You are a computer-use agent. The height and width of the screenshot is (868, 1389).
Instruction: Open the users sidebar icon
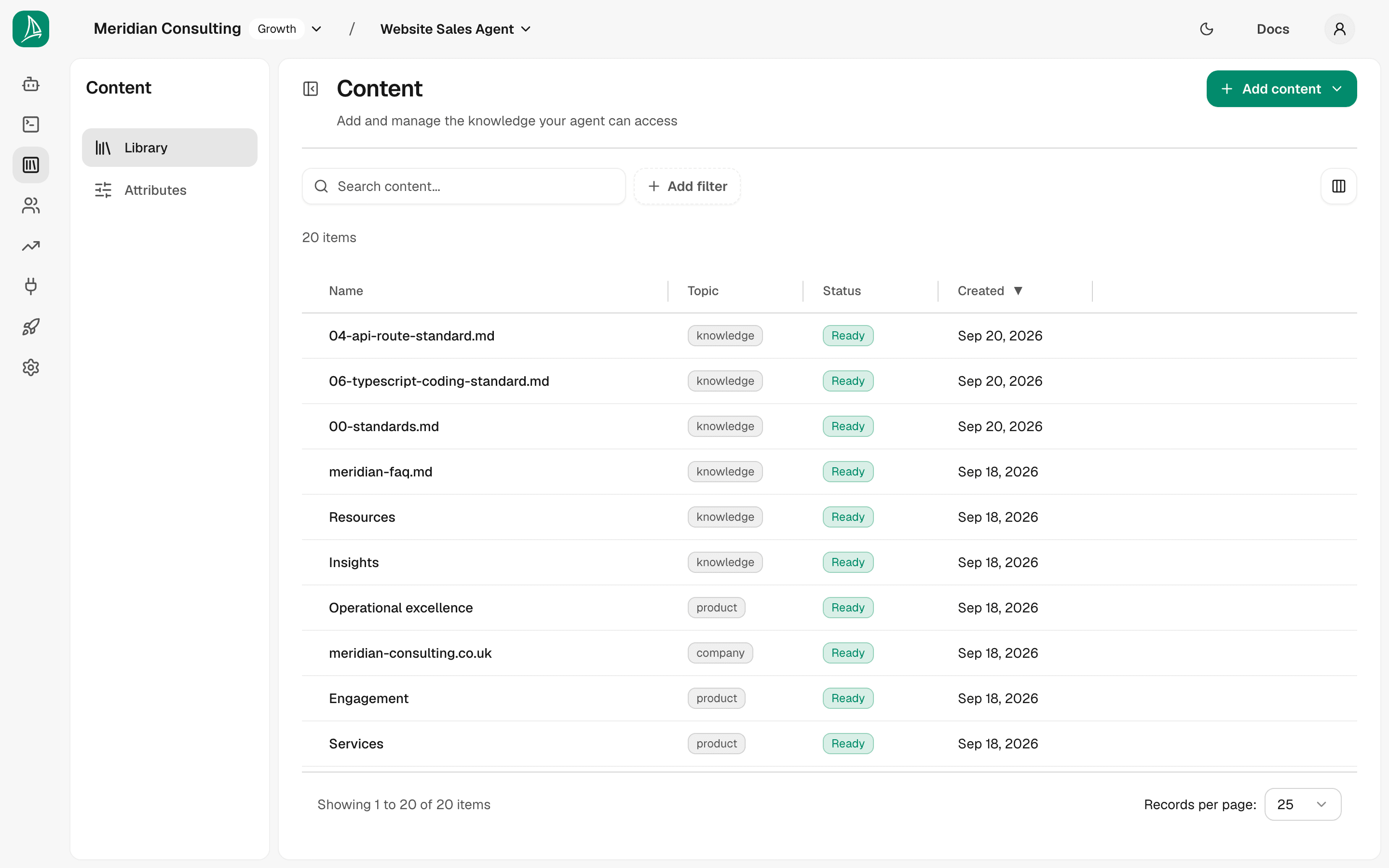(x=31, y=205)
